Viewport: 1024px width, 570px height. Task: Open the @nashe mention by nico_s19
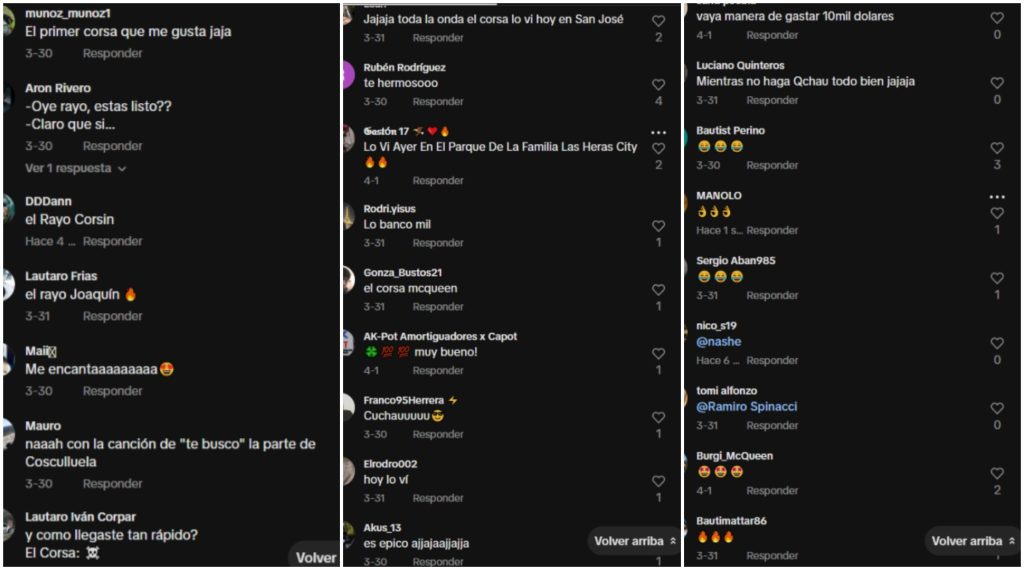[718, 341]
